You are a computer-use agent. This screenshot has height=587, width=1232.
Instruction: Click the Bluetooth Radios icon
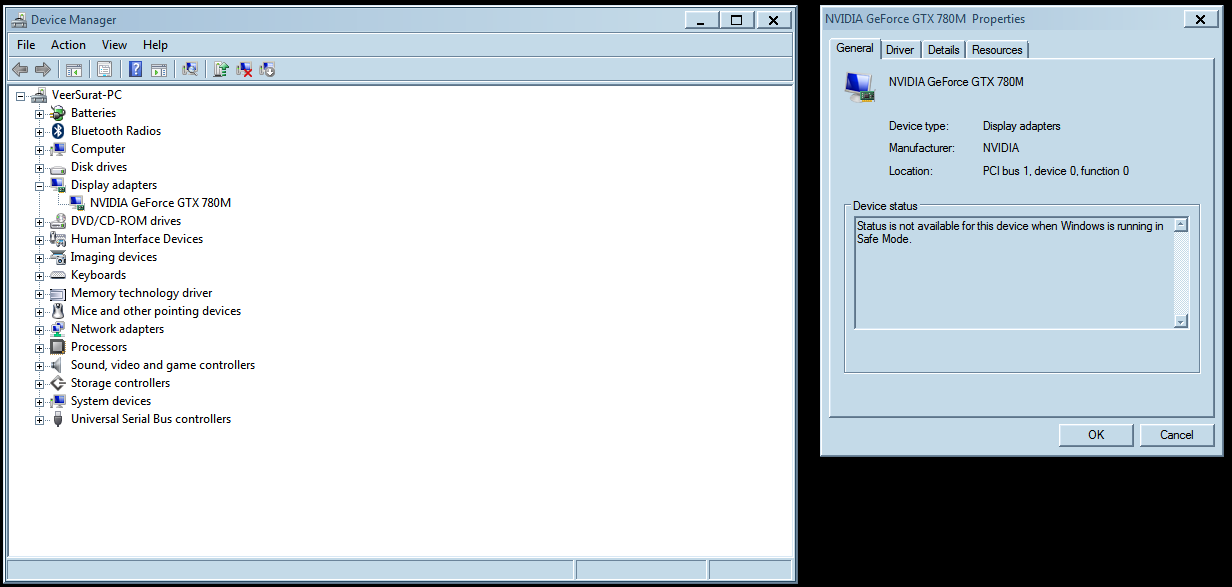[58, 131]
